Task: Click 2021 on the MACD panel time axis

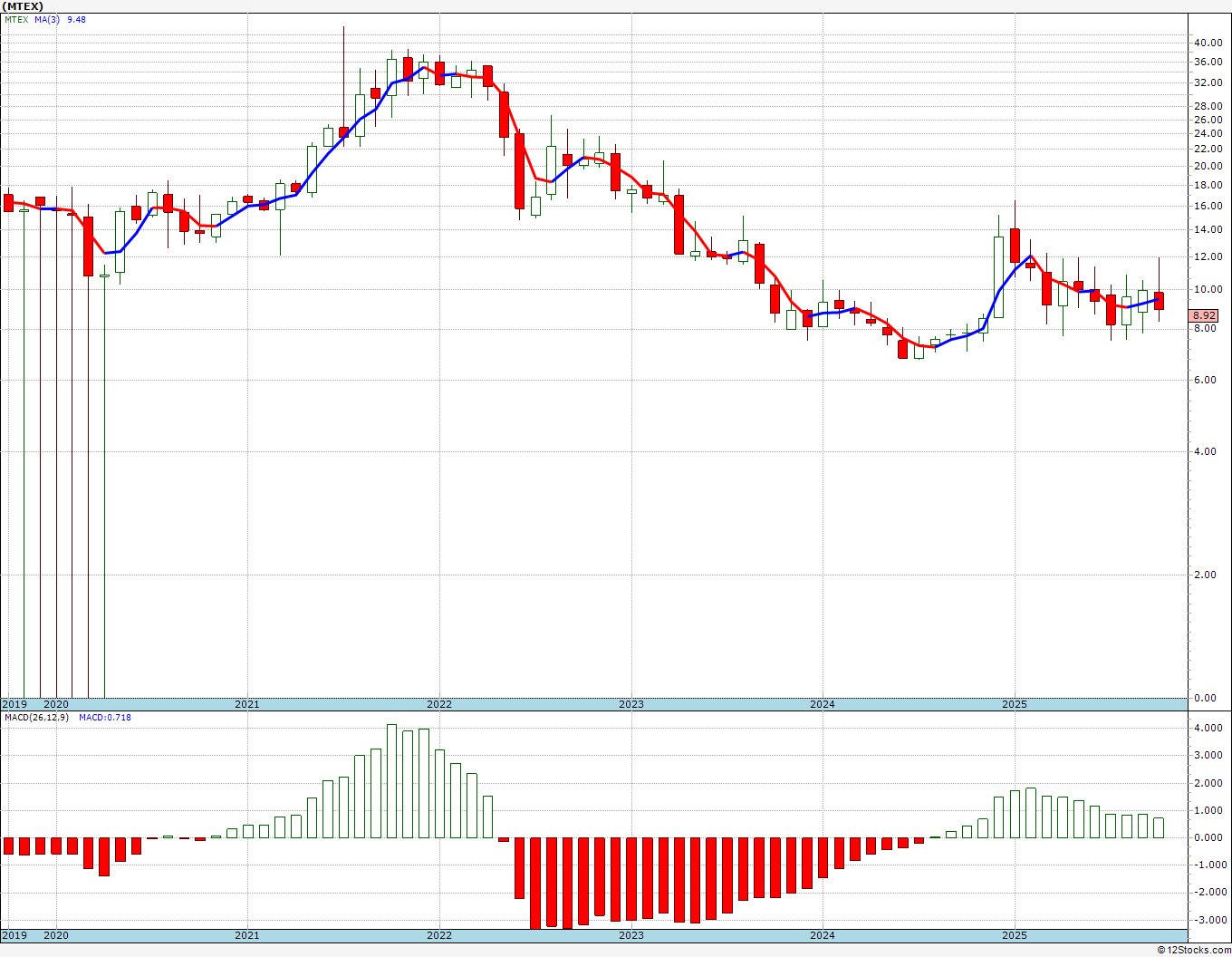Action: tap(247, 935)
